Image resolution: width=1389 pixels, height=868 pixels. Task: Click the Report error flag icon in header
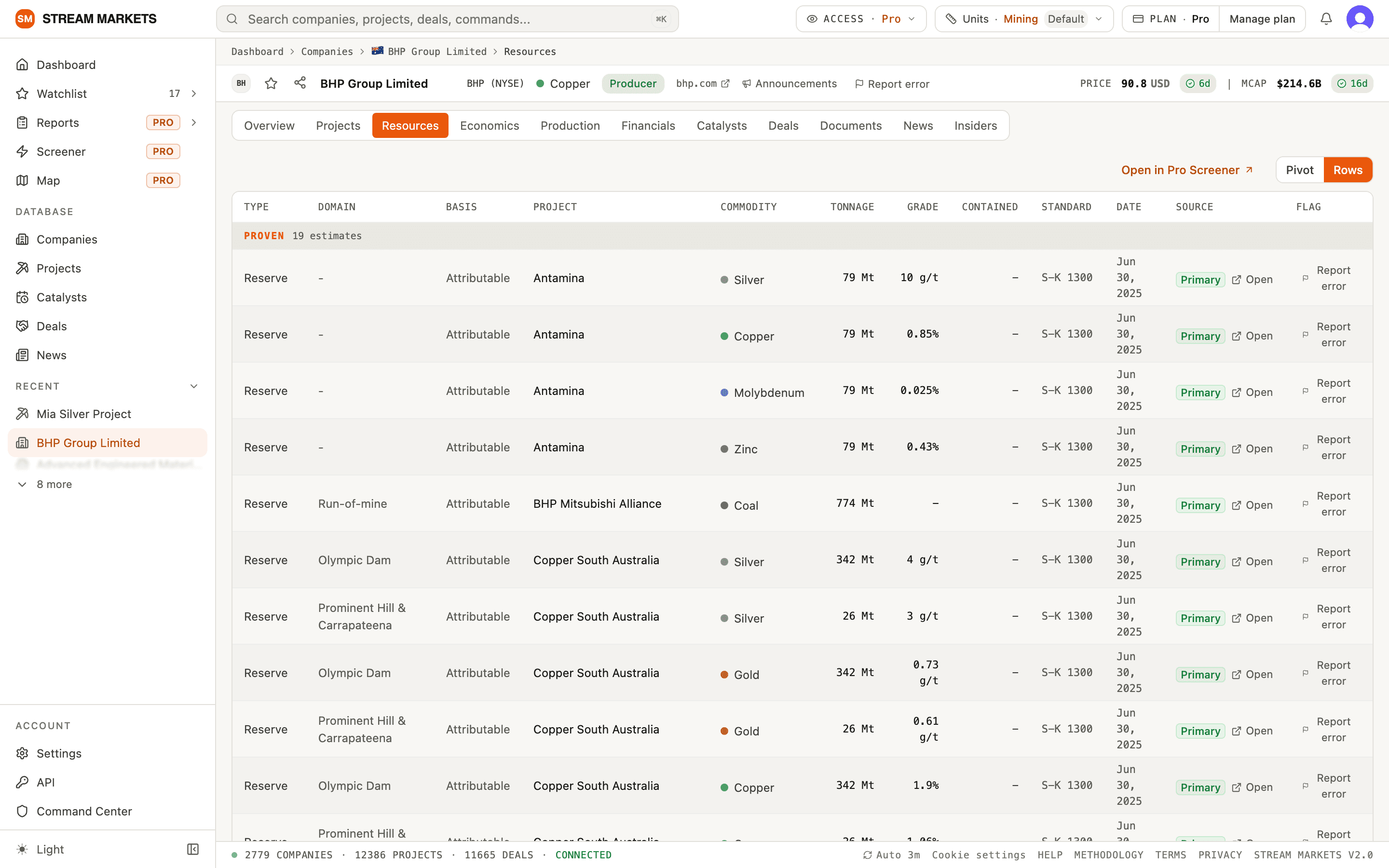(859, 84)
